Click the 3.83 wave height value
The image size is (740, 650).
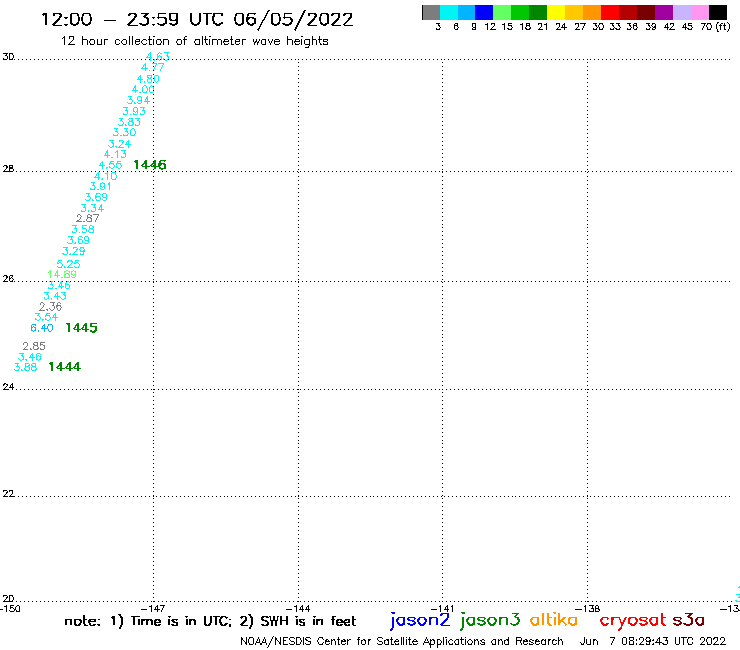click(x=129, y=122)
